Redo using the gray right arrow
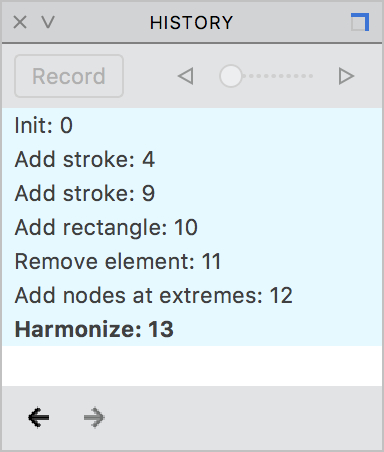The width and height of the screenshot is (384, 452). [94, 417]
